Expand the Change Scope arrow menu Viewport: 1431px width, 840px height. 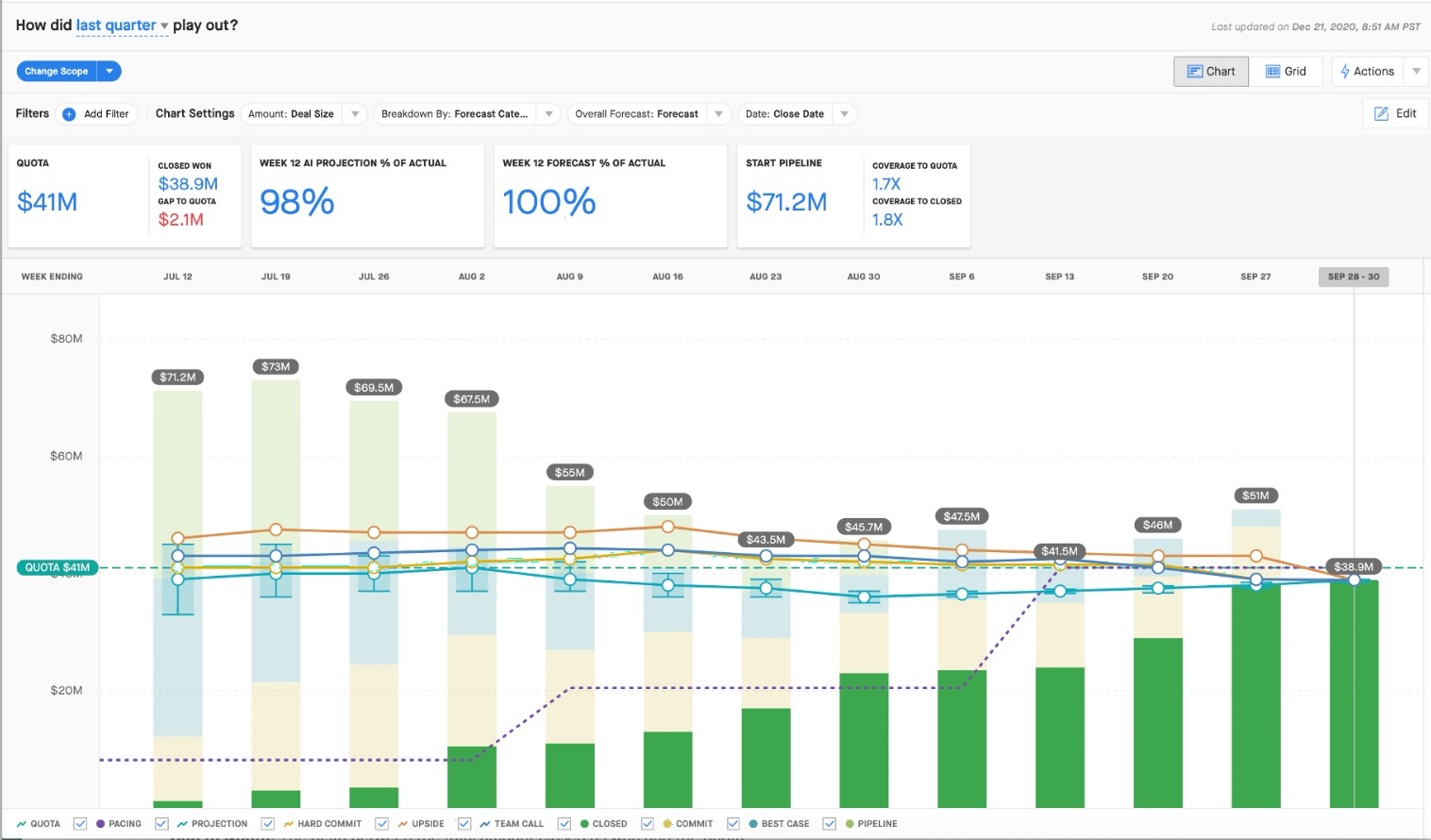click(109, 72)
